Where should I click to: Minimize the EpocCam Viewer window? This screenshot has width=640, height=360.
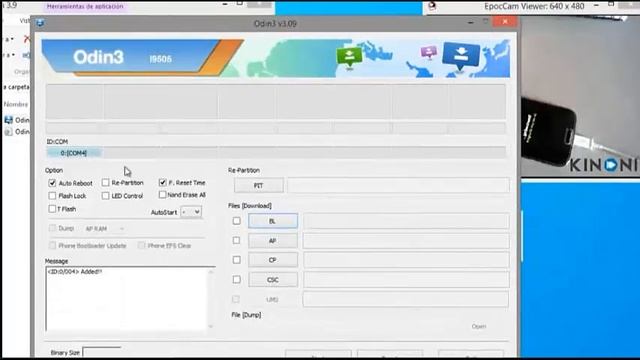(x=596, y=6)
